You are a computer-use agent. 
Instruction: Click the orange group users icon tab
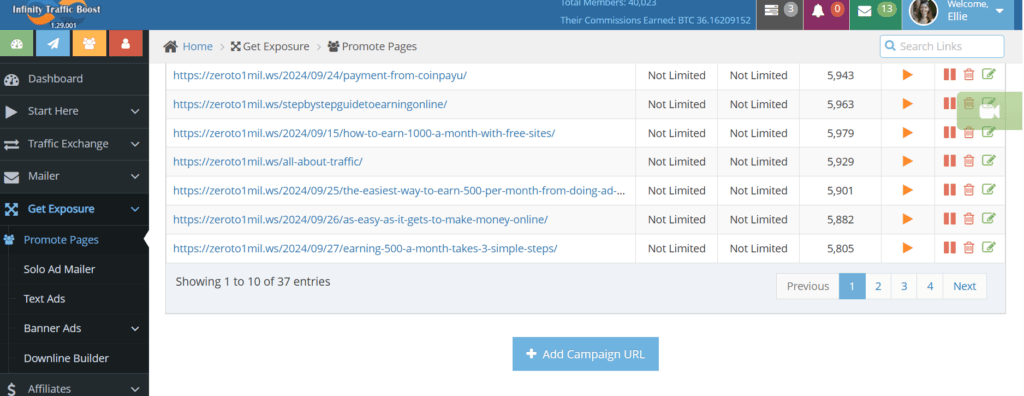tap(89, 44)
